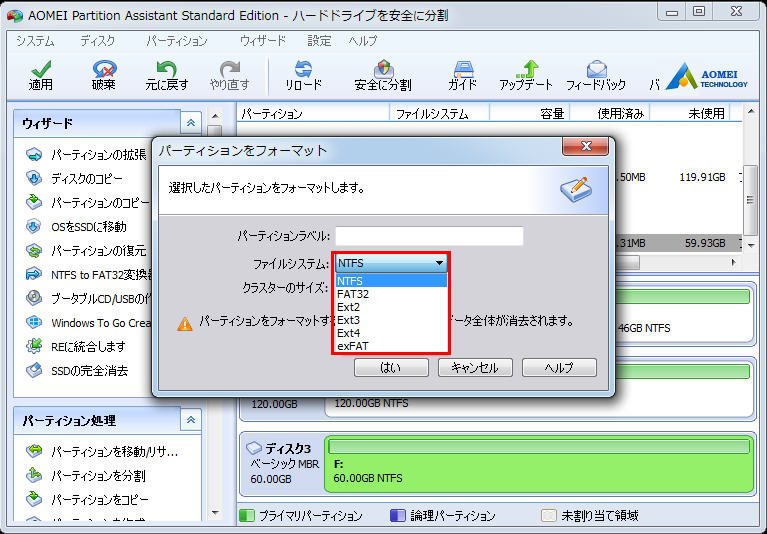The width and height of the screenshot is (767, 534).
Task: Click the 元に戻す (Undo) toolbar icon
Action: pyautogui.click(x=166, y=75)
